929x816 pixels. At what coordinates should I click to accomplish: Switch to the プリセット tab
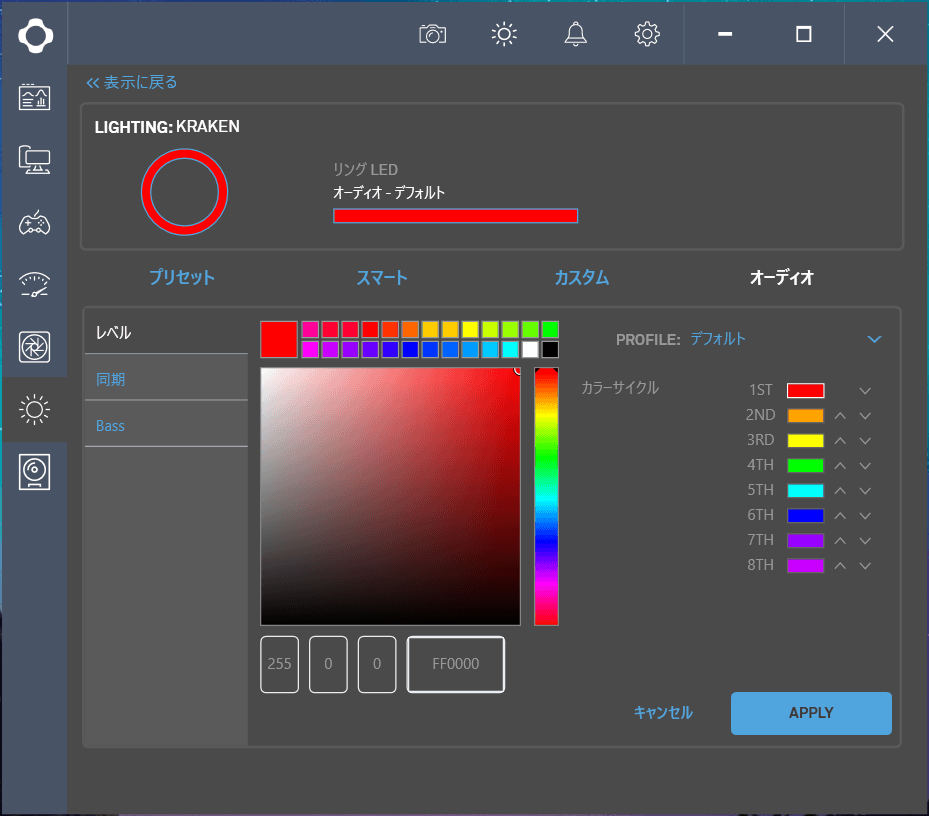coord(182,277)
